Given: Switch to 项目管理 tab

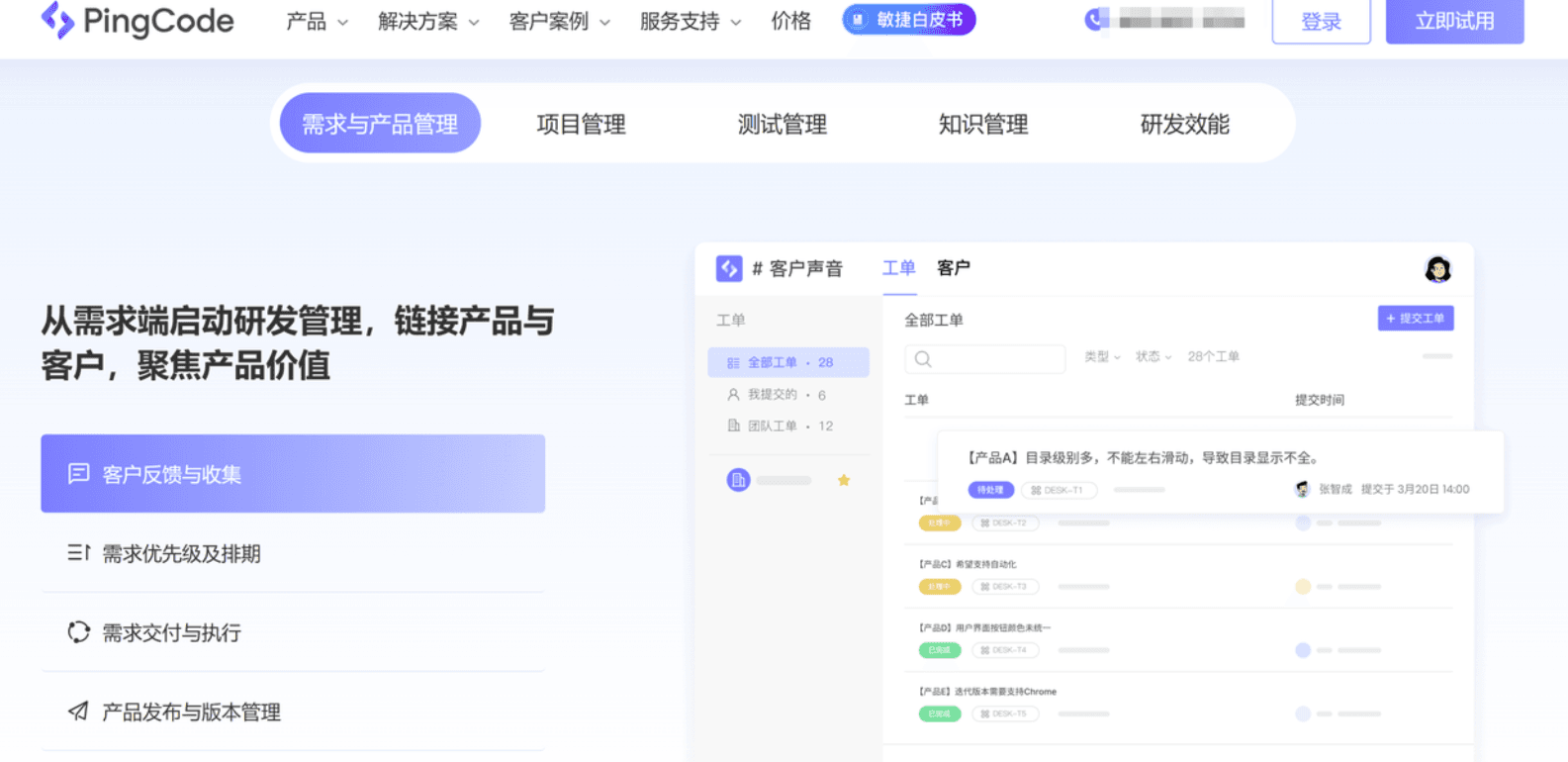Looking at the screenshot, I should pos(581,124).
